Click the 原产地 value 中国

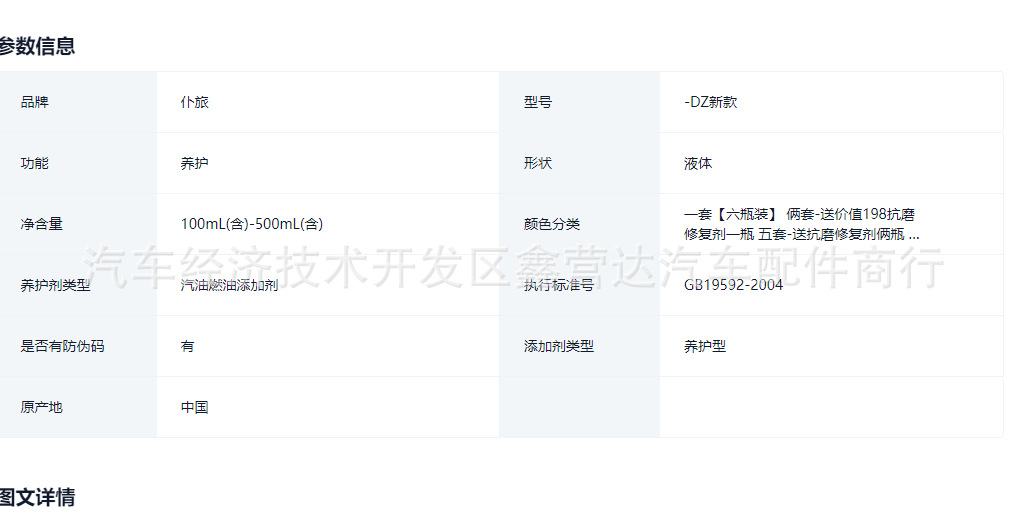(194, 407)
